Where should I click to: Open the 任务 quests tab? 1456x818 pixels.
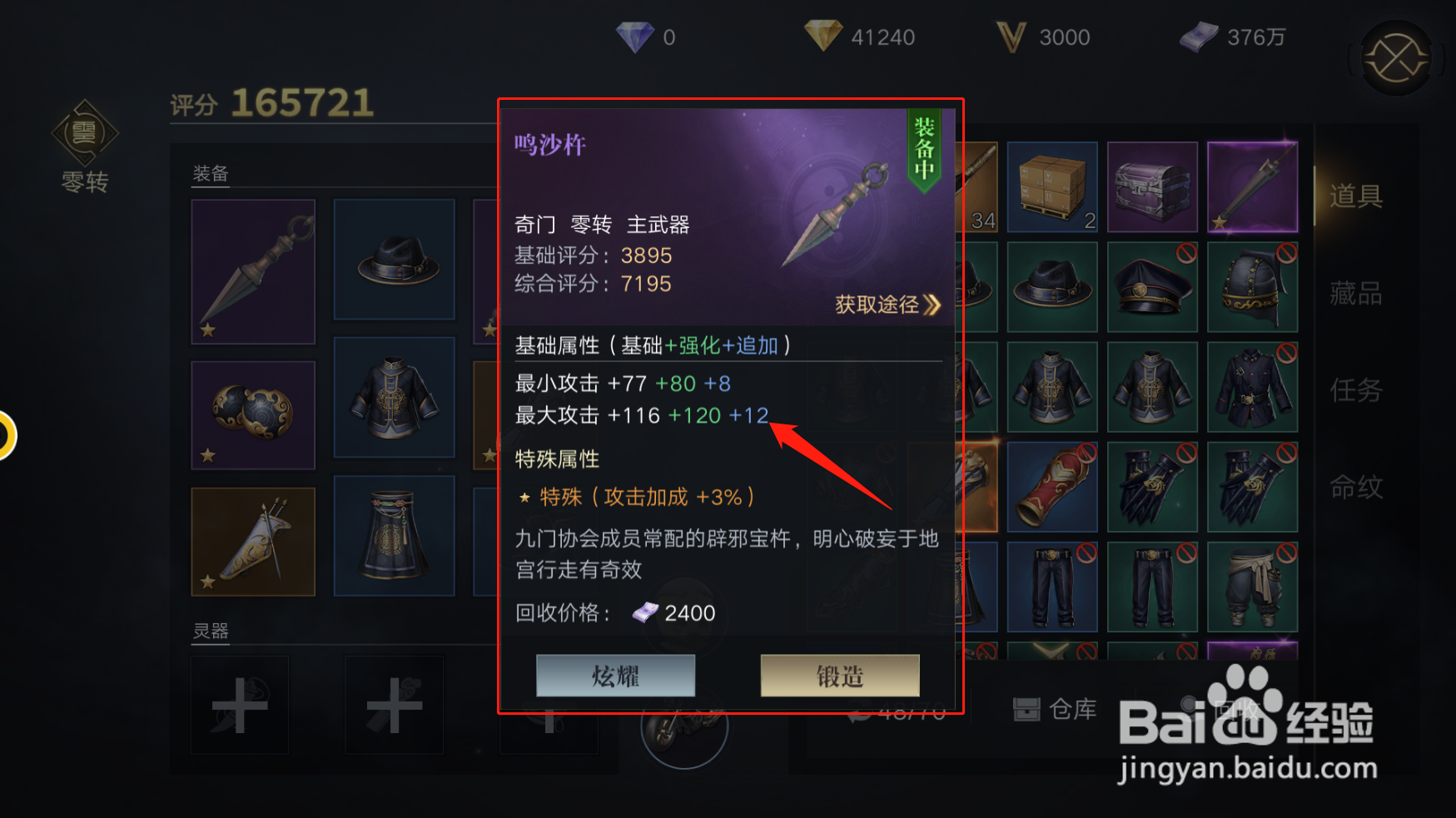1355,389
